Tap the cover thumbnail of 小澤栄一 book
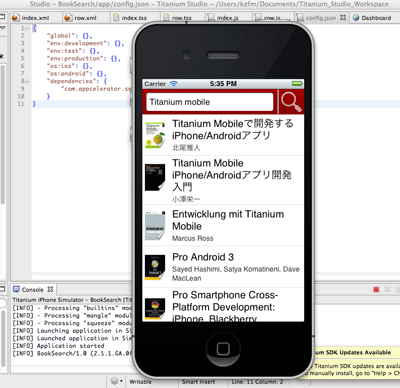The image size is (400, 388). click(x=155, y=177)
